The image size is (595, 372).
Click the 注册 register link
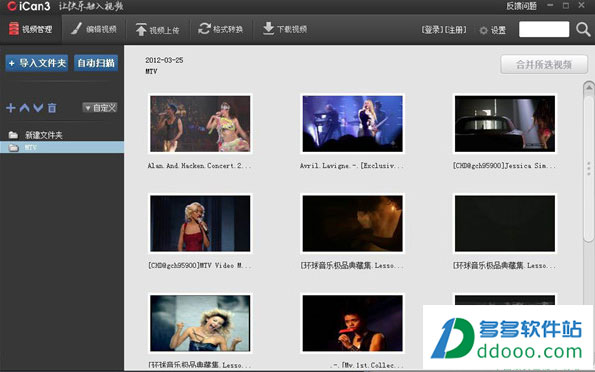click(x=455, y=30)
